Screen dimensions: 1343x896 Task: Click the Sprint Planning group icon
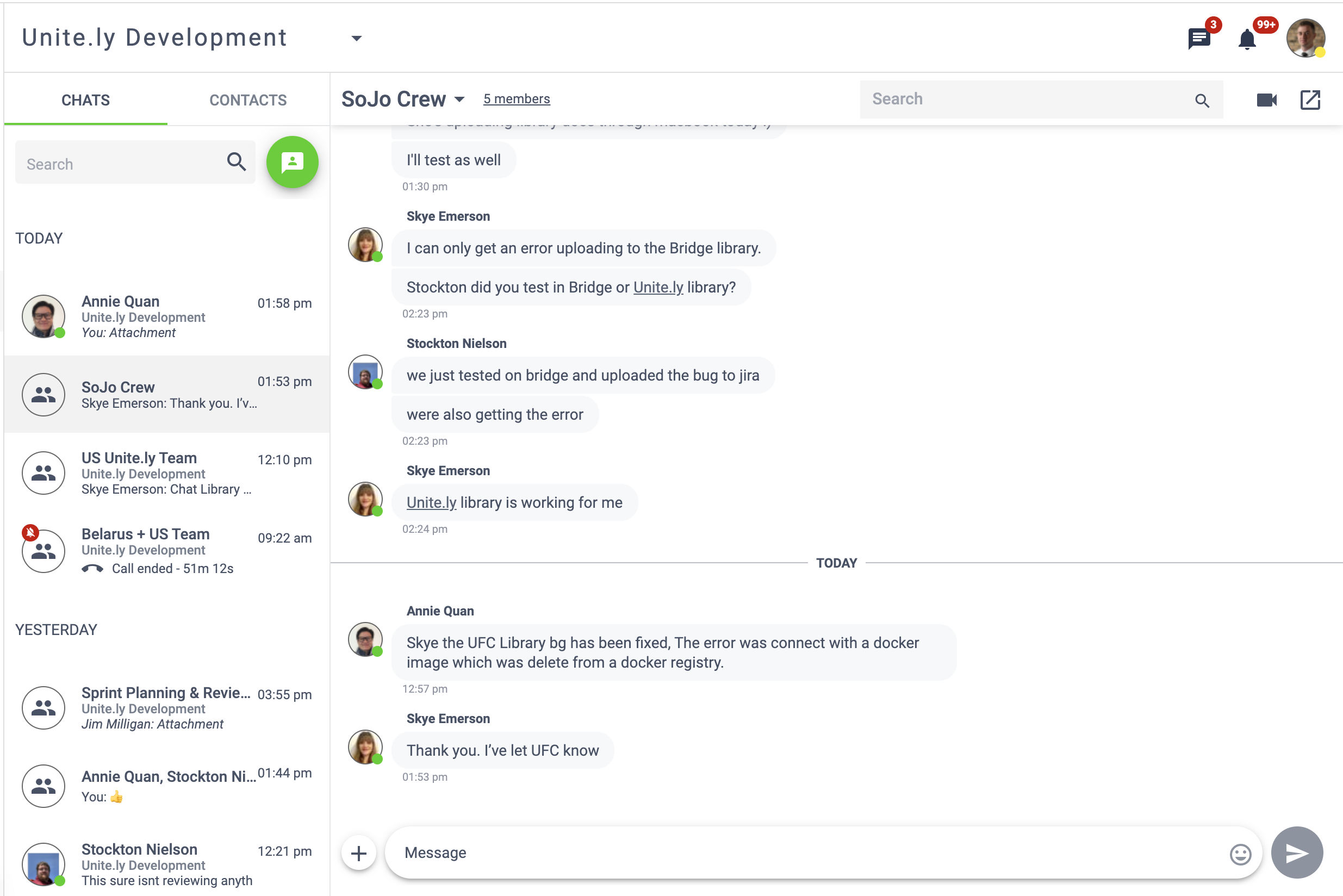point(43,707)
